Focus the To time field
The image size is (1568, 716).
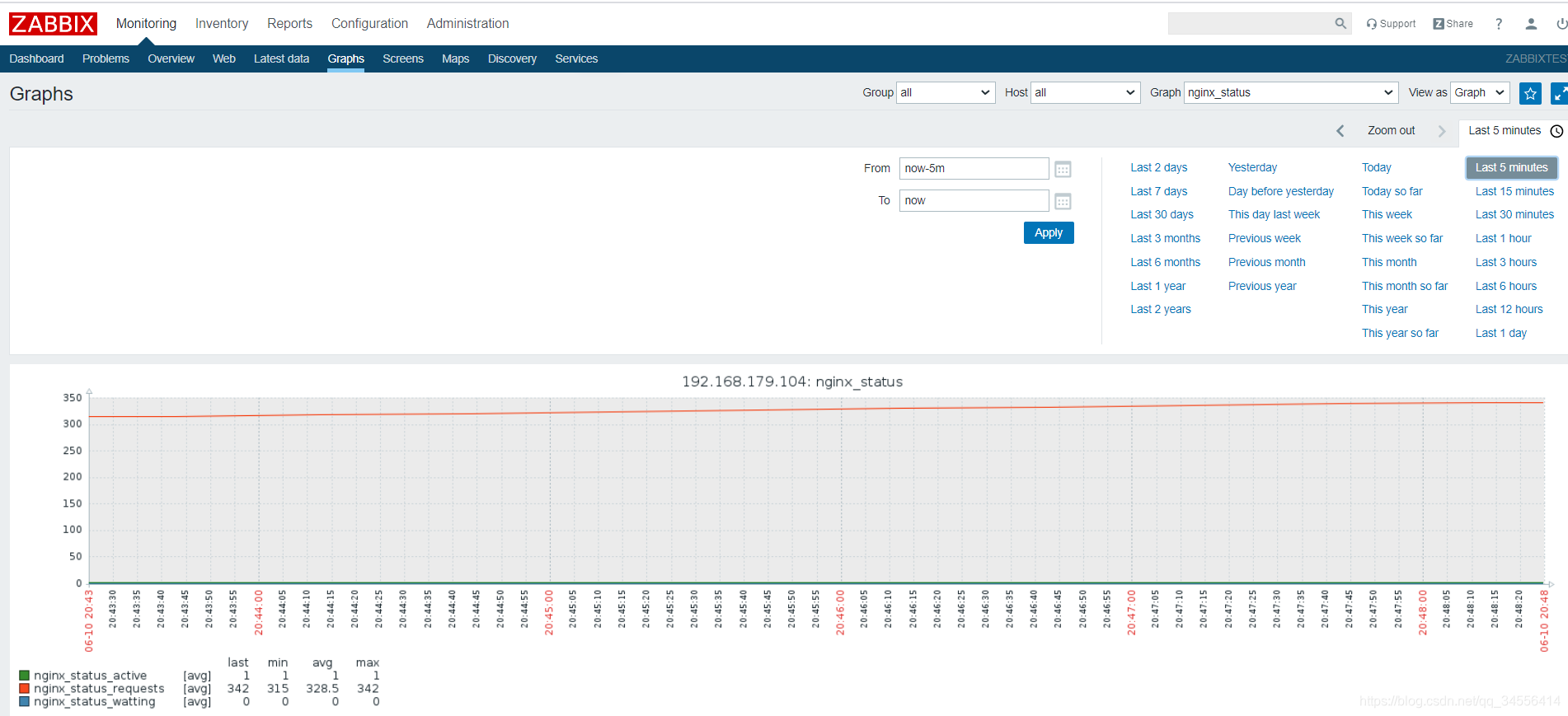coord(974,201)
